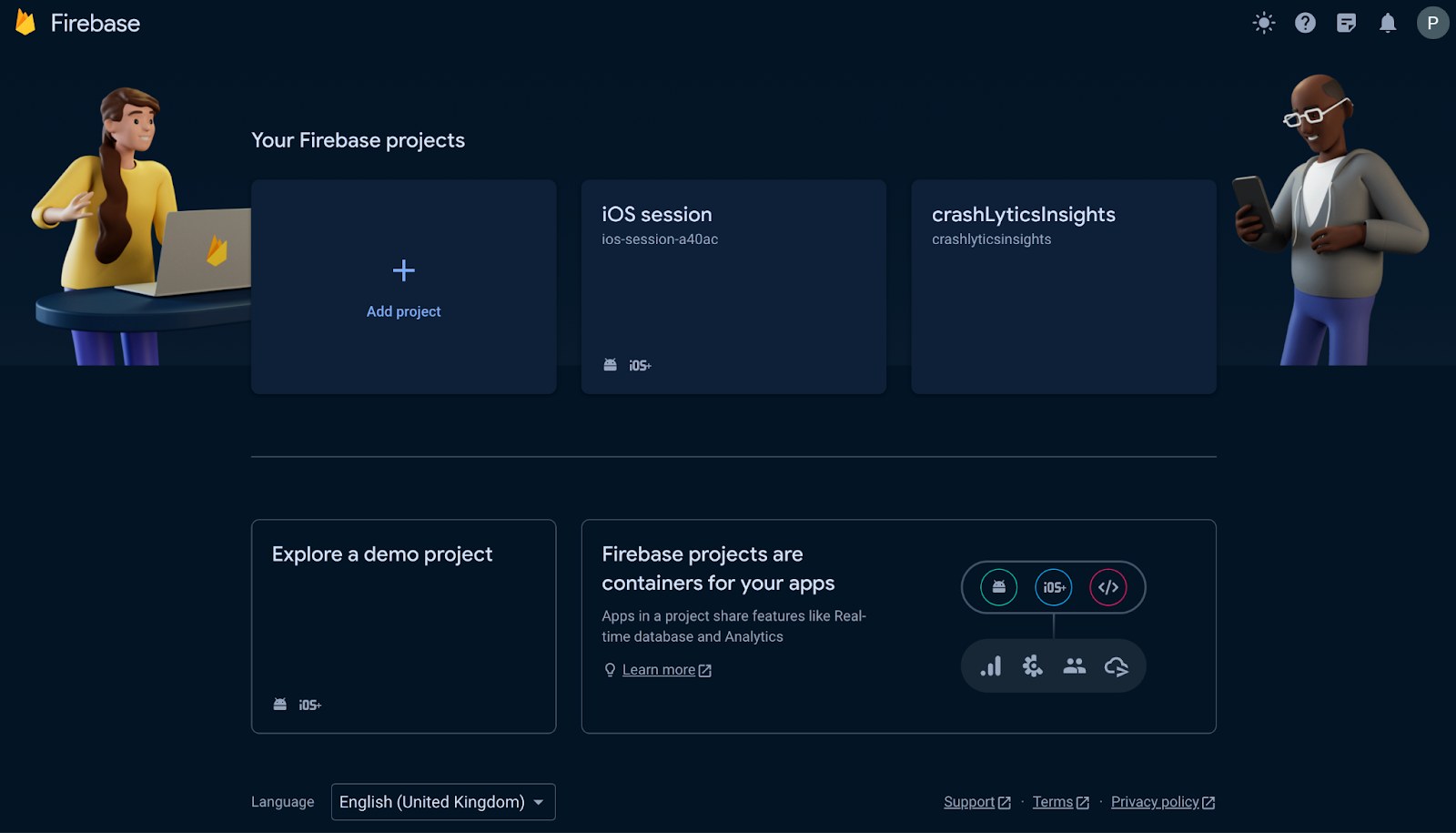Click the analytics bar chart icon
1456x833 pixels.
[x=991, y=666]
